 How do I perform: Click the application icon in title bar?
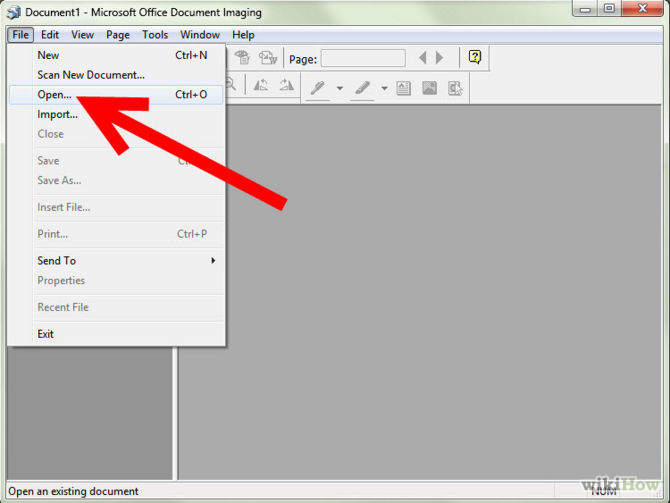[13, 12]
